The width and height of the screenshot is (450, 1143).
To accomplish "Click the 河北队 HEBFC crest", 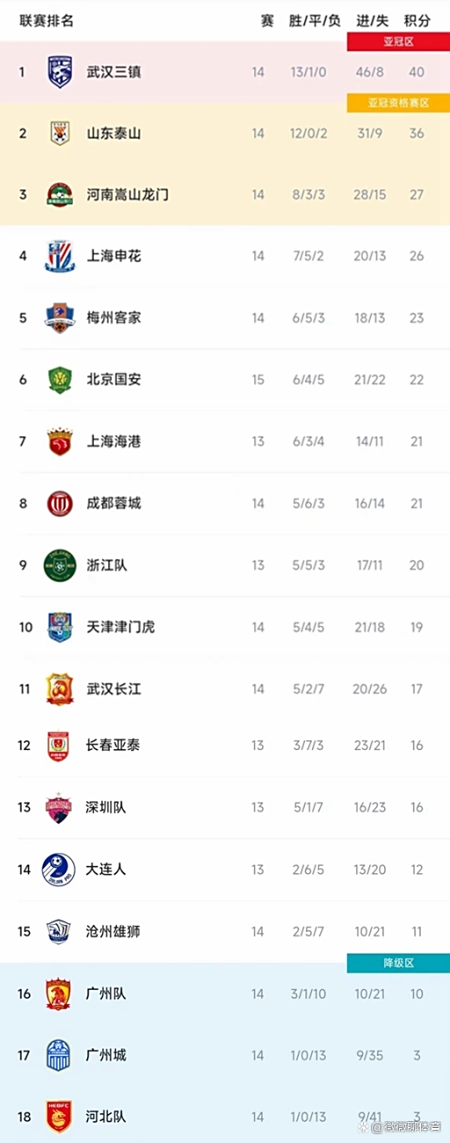I will coord(59,1117).
